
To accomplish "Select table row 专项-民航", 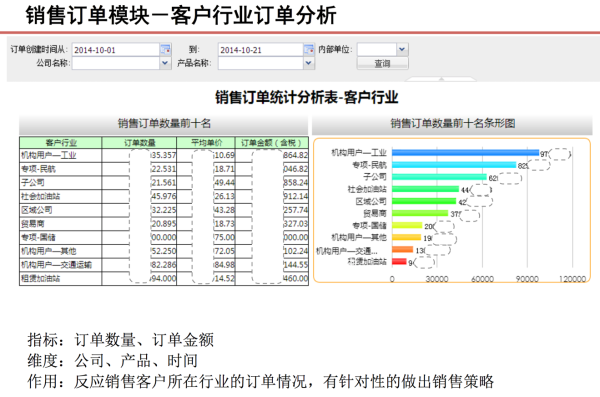I will (x=164, y=169).
